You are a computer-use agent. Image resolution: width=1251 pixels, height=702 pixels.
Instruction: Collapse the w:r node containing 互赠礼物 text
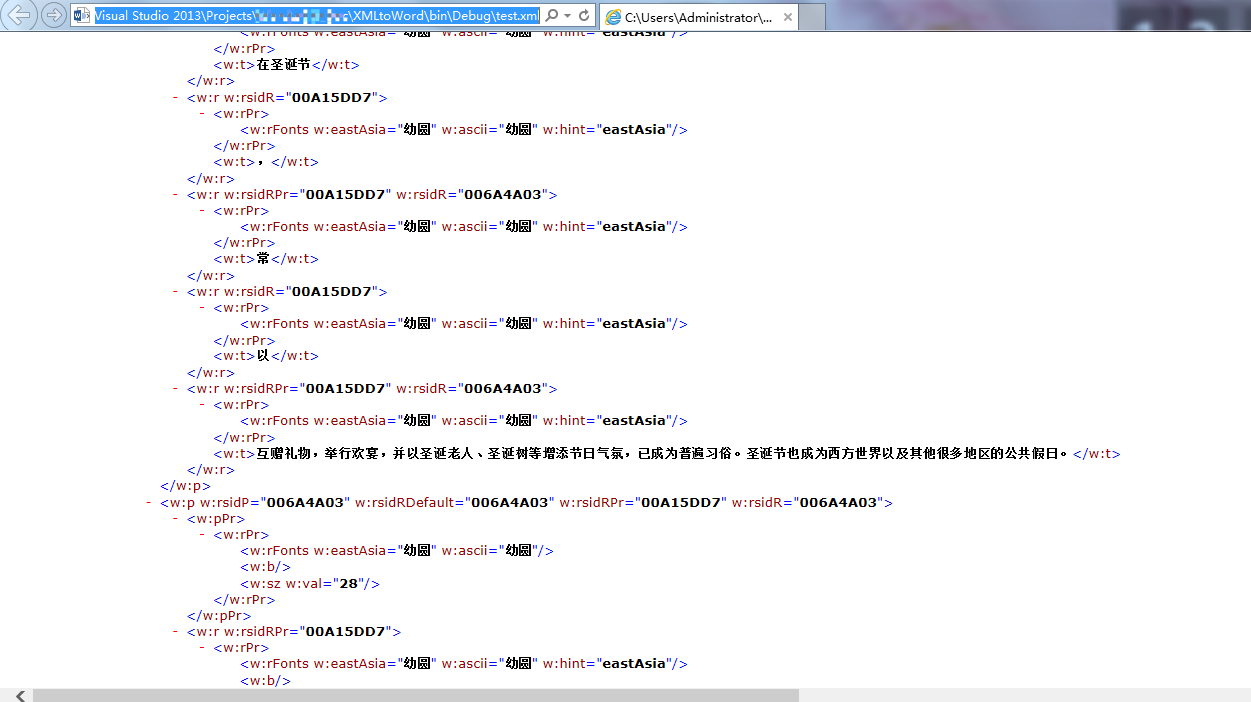point(176,388)
